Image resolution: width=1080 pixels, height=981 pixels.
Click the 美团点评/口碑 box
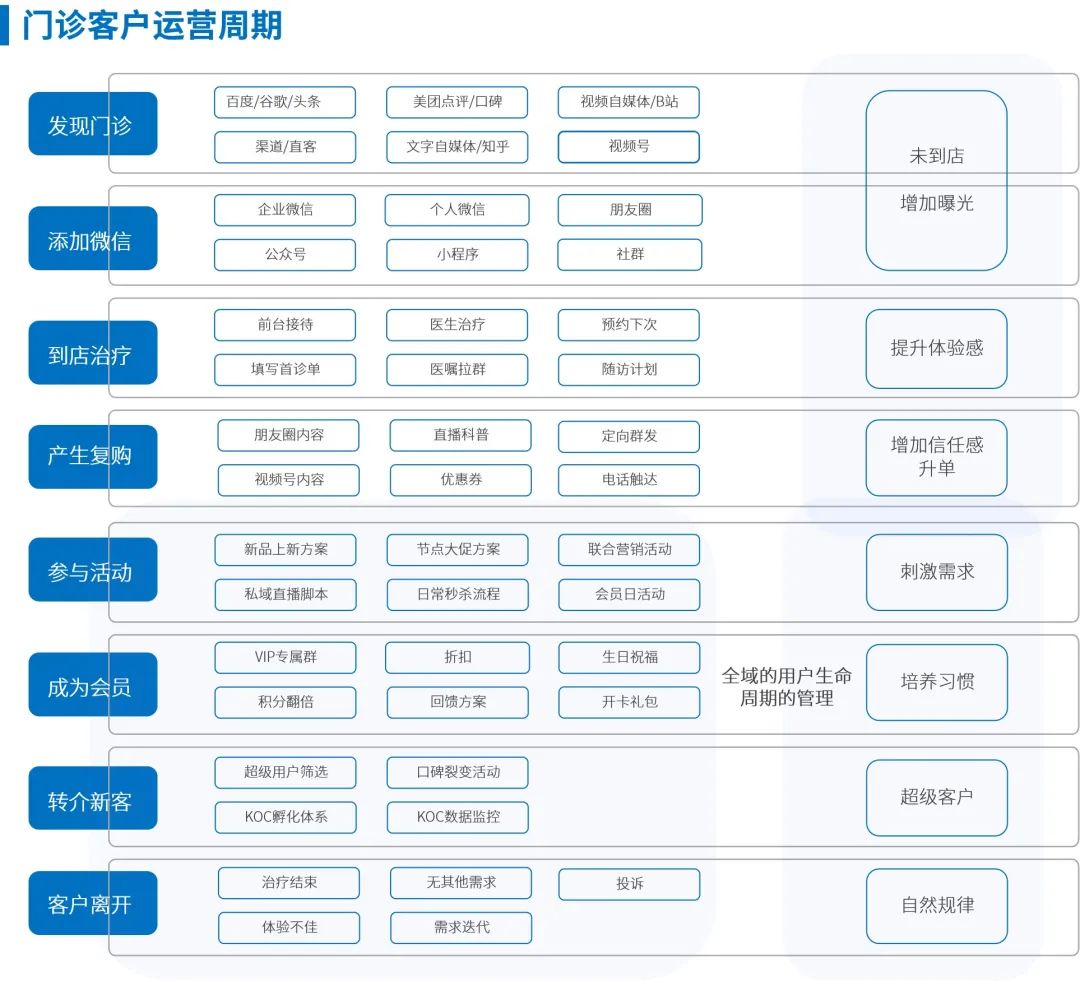[457, 102]
